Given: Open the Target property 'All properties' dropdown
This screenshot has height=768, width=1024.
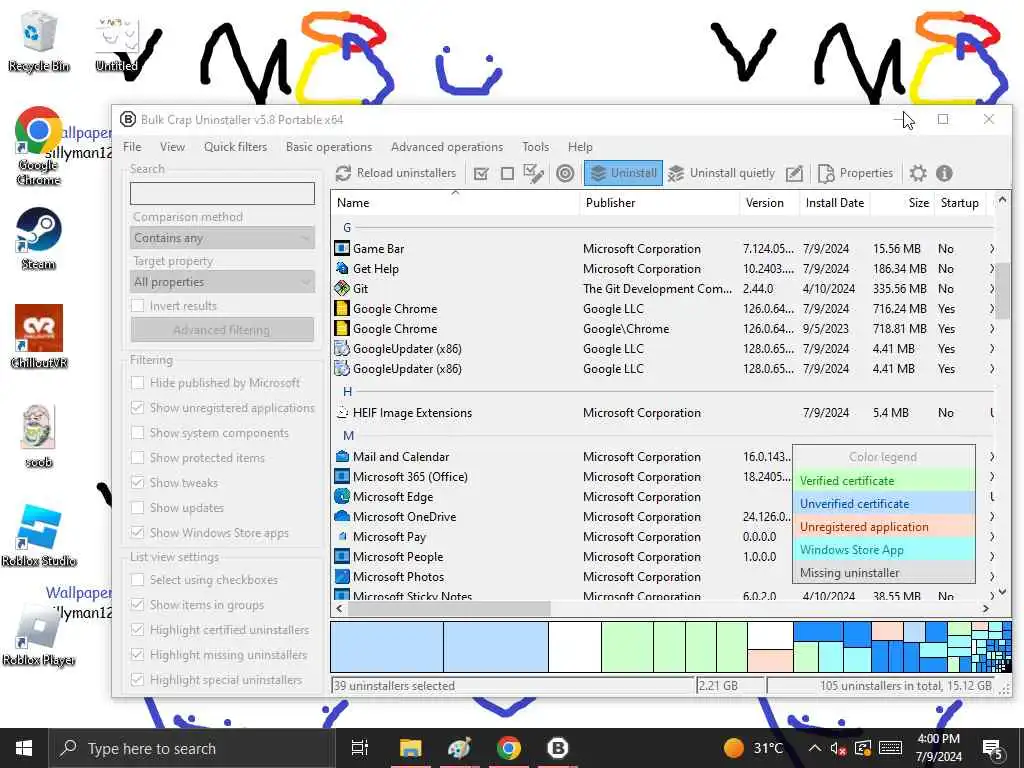Looking at the screenshot, I should tap(222, 282).
